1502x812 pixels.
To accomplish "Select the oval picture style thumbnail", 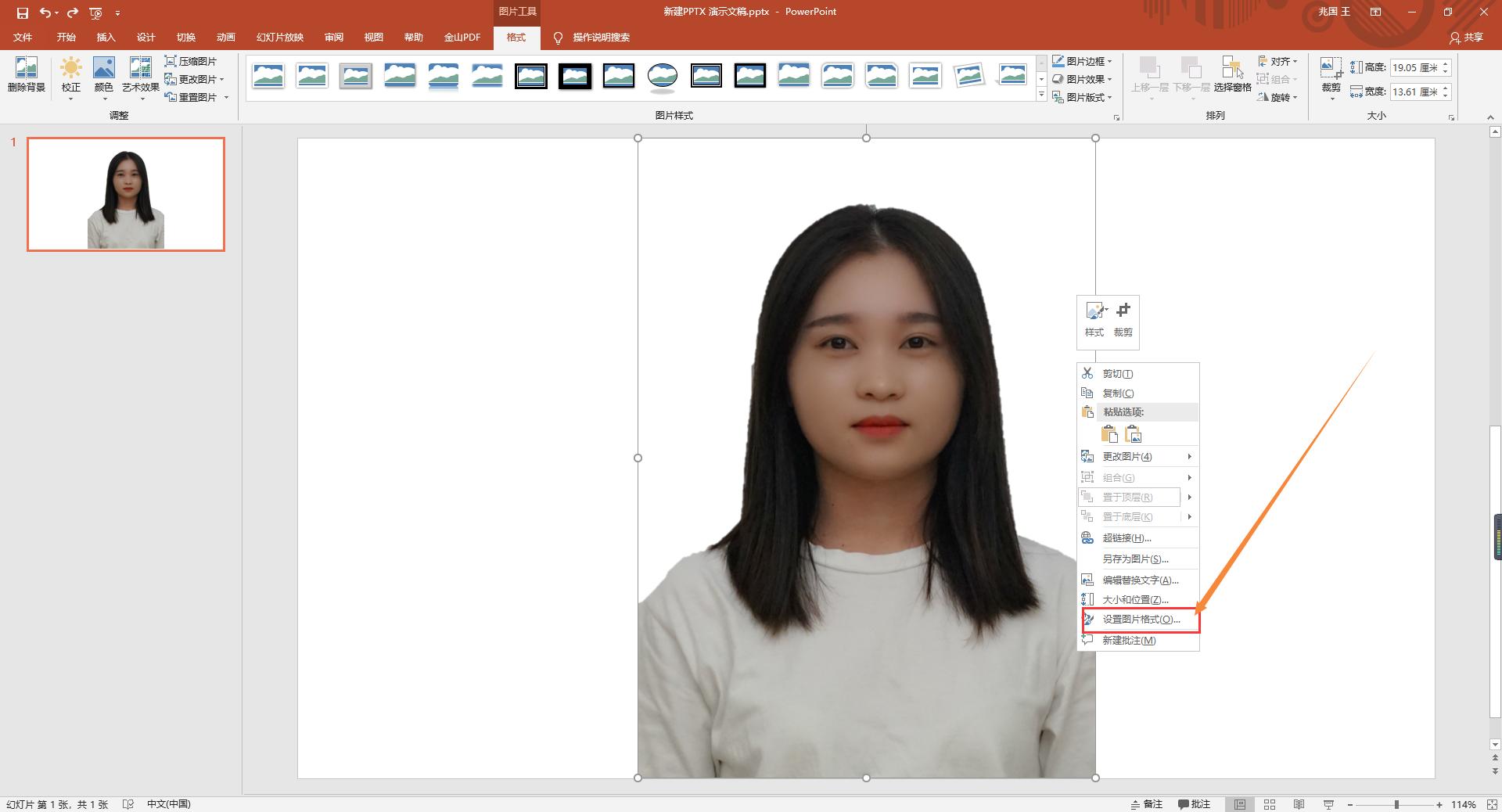I will (663, 76).
